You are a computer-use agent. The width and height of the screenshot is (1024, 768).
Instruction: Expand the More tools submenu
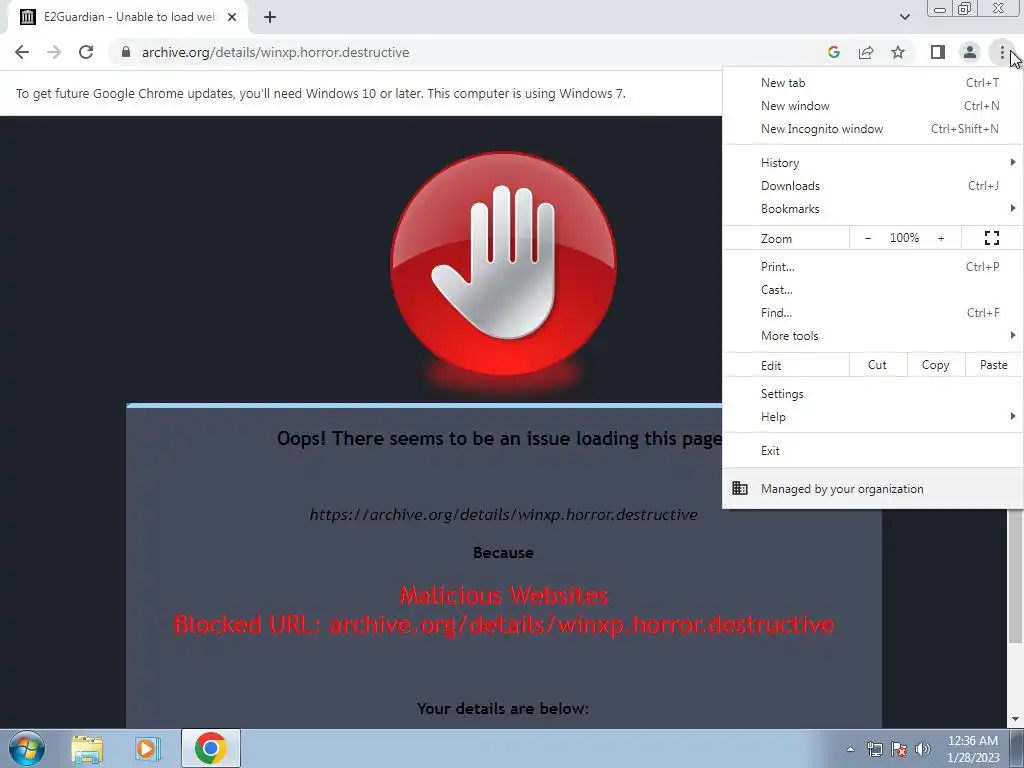tap(873, 336)
